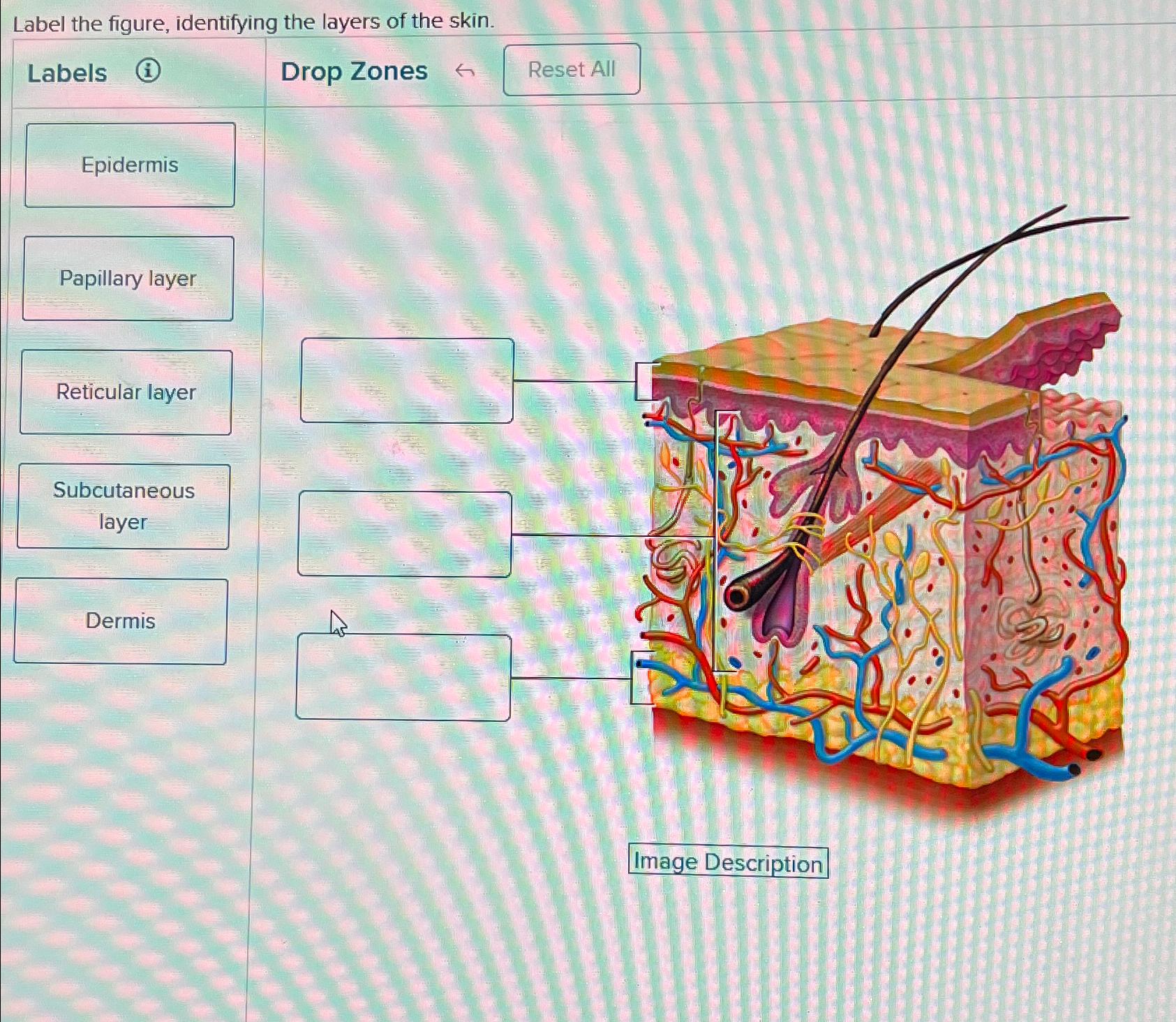Image resolution: width=1176 pixels, height=1022 pixels.
Task: Click the Reticular layer label card
Action: [x=126, y=392]
